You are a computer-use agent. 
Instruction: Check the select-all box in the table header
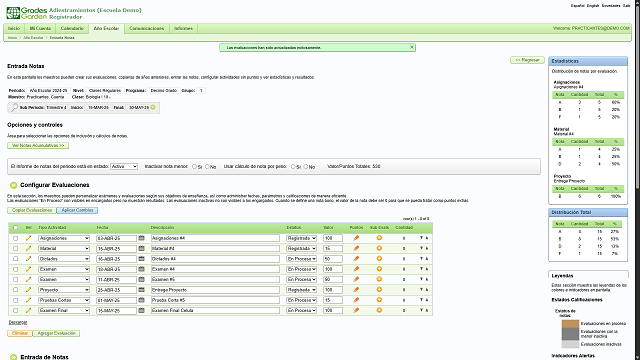(x=16, y=228)
